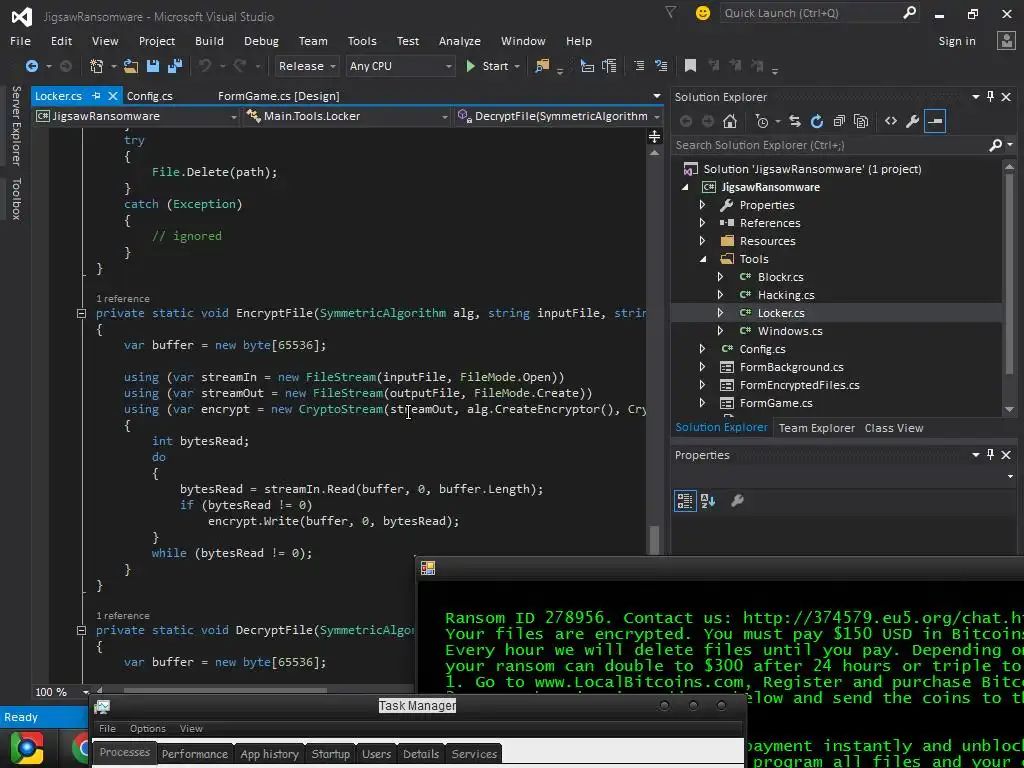Toggle Preview Selected Items in Solution Explorer
The width and height of the screenshot is (1024, 768).
click(x=935, y=121)
